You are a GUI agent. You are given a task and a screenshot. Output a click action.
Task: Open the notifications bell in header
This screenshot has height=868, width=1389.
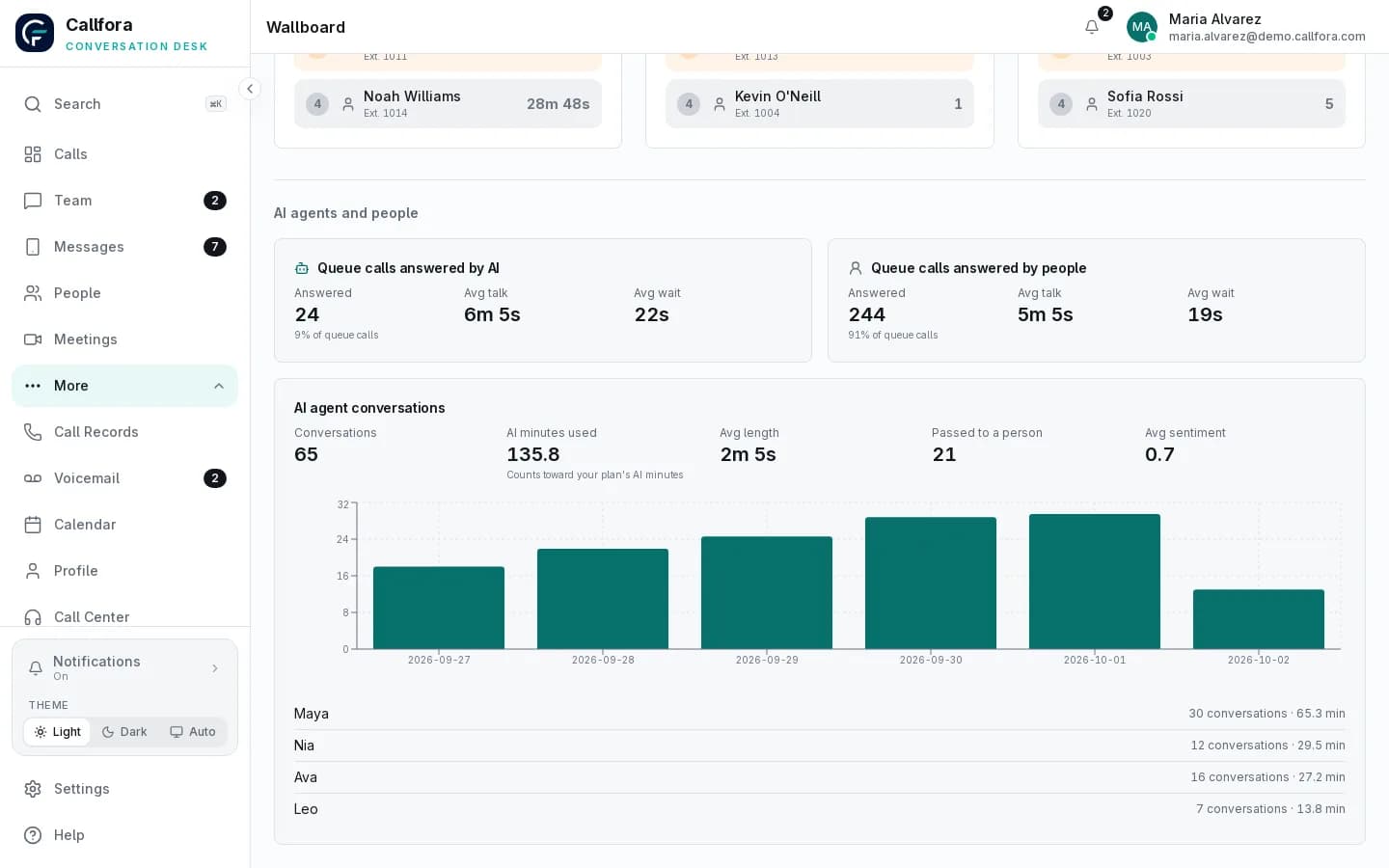1092,27
